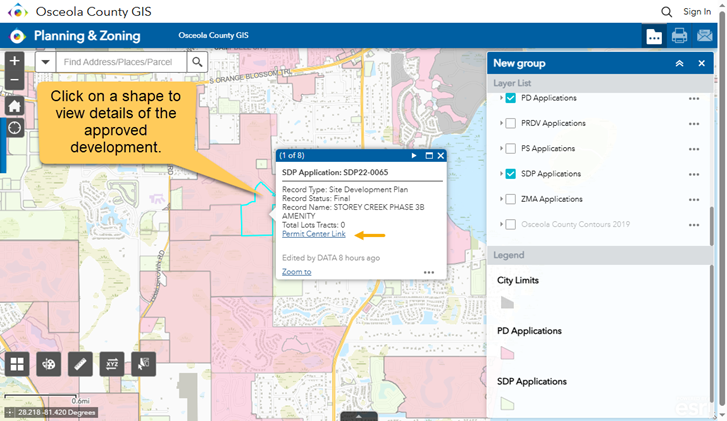727x421 pixels.
Task: Zoom out of the map
Action: [x=14, y=80]
